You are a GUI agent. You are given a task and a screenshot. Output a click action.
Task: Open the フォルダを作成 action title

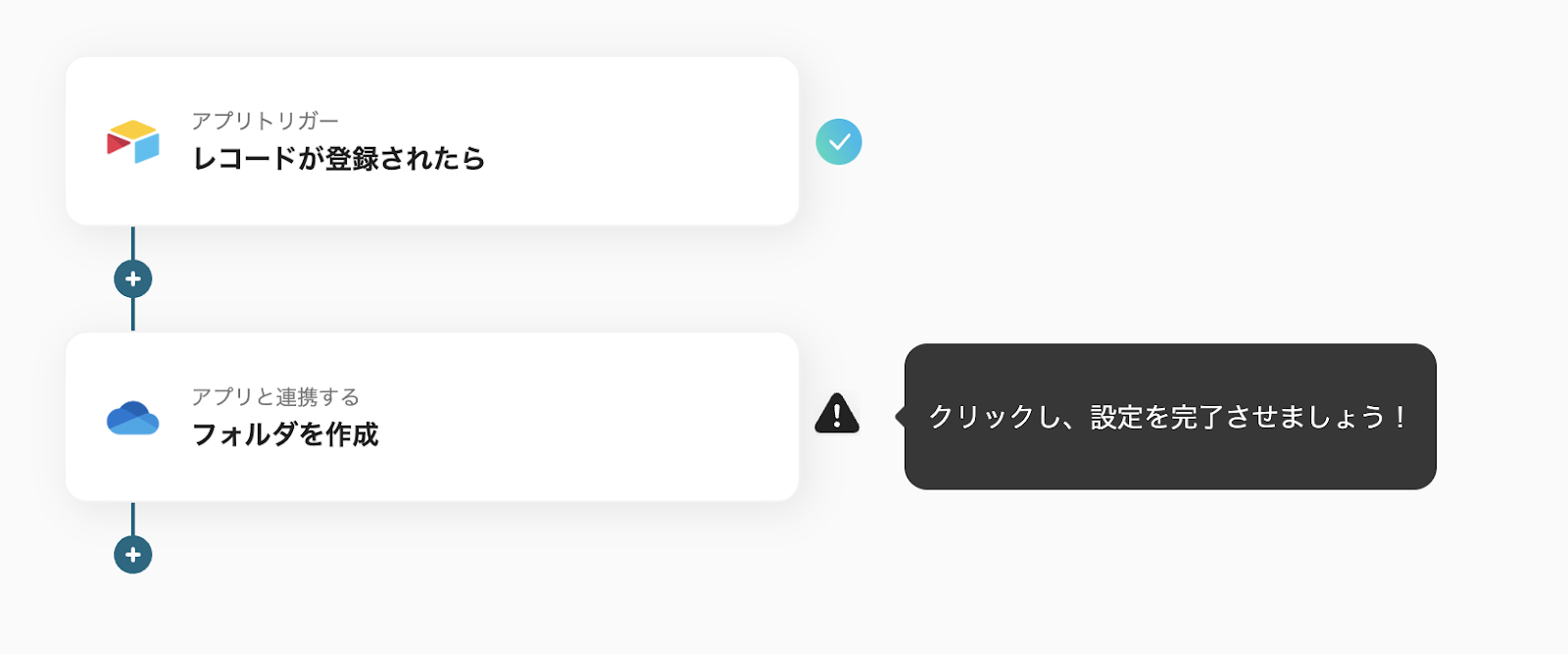[x=285, y=434]
